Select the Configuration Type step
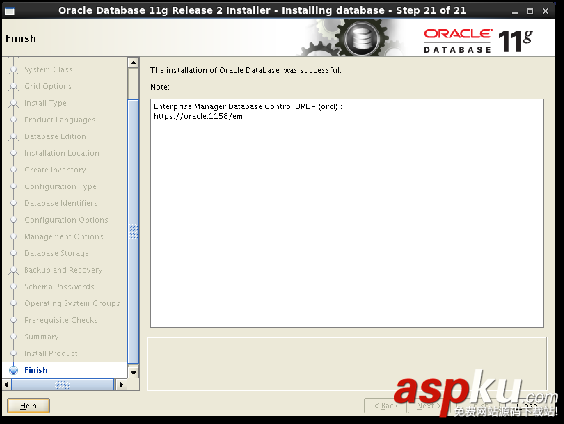 (x=60, y=186)
